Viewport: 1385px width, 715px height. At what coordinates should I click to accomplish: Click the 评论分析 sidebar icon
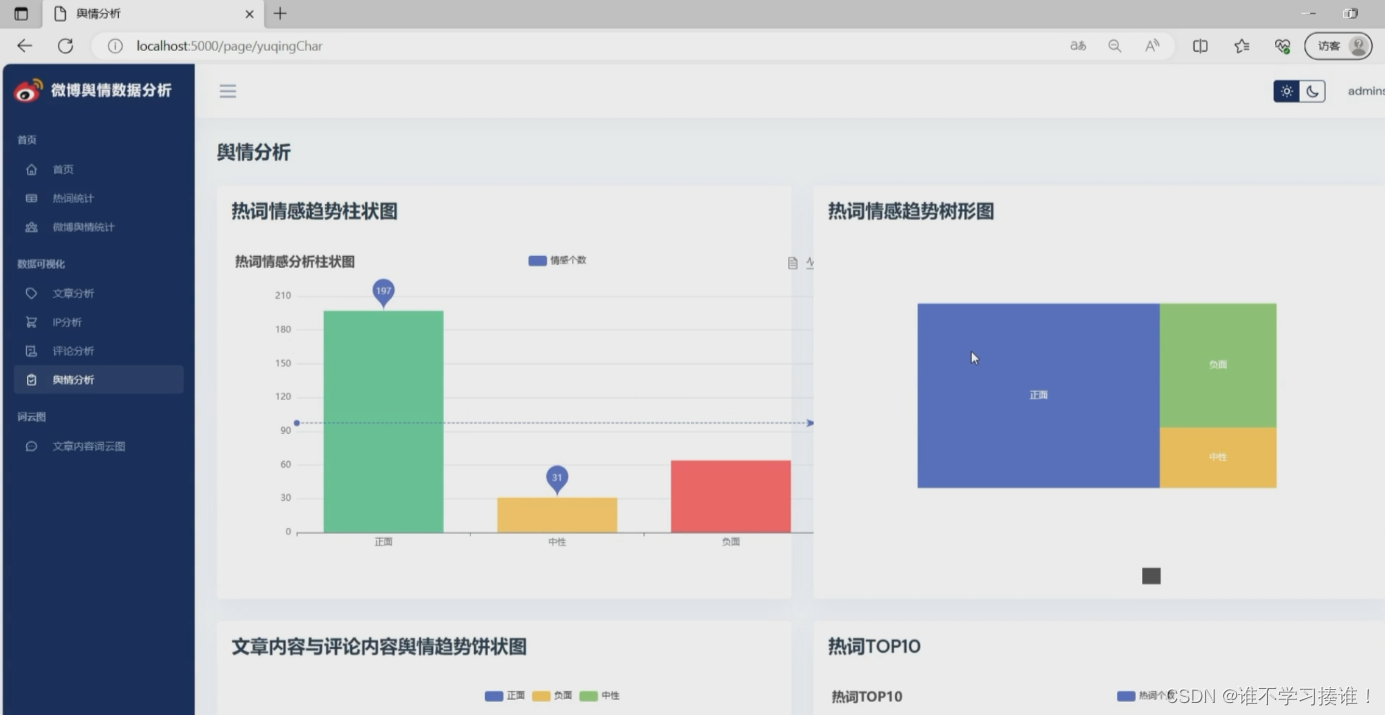(31, 352)
